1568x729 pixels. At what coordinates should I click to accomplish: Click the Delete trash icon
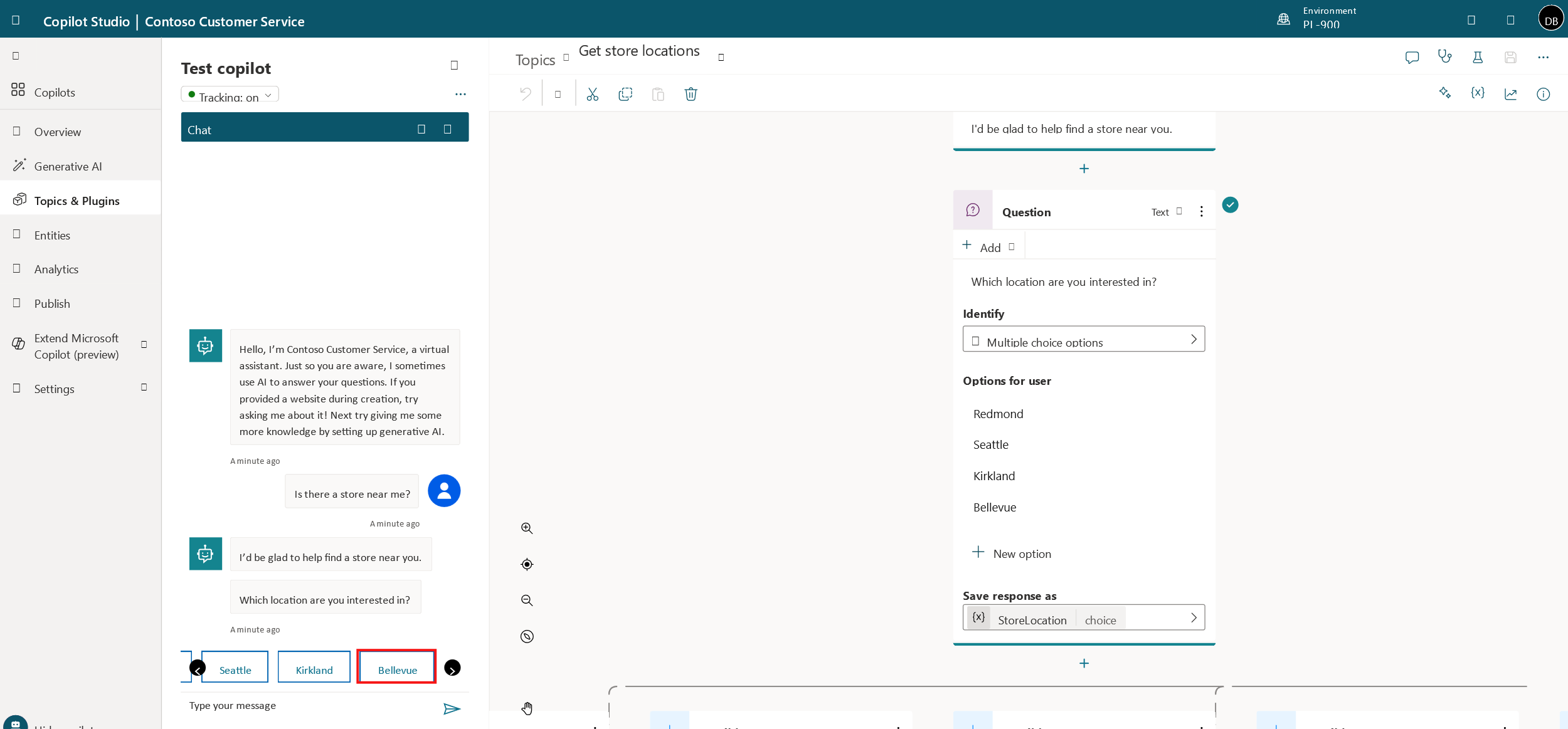(691, 94)
